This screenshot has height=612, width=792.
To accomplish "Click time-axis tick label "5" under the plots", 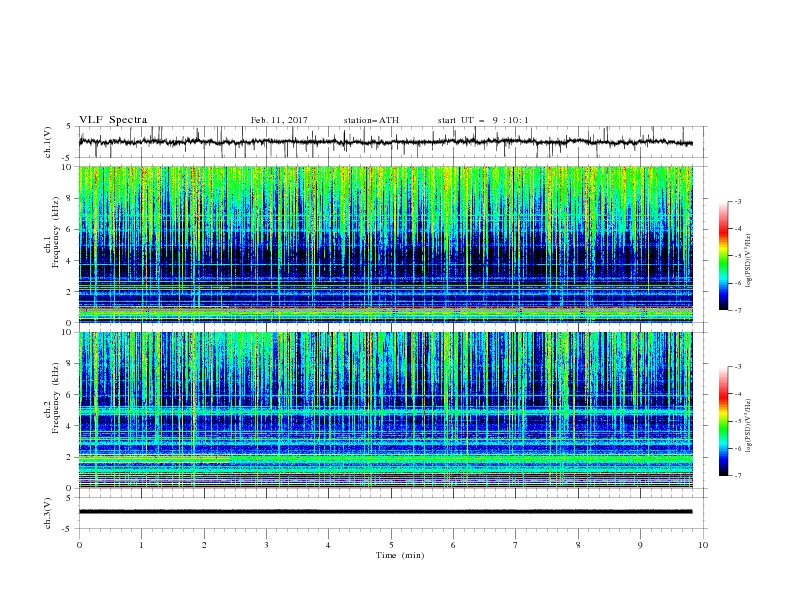I will pos(391,545).
